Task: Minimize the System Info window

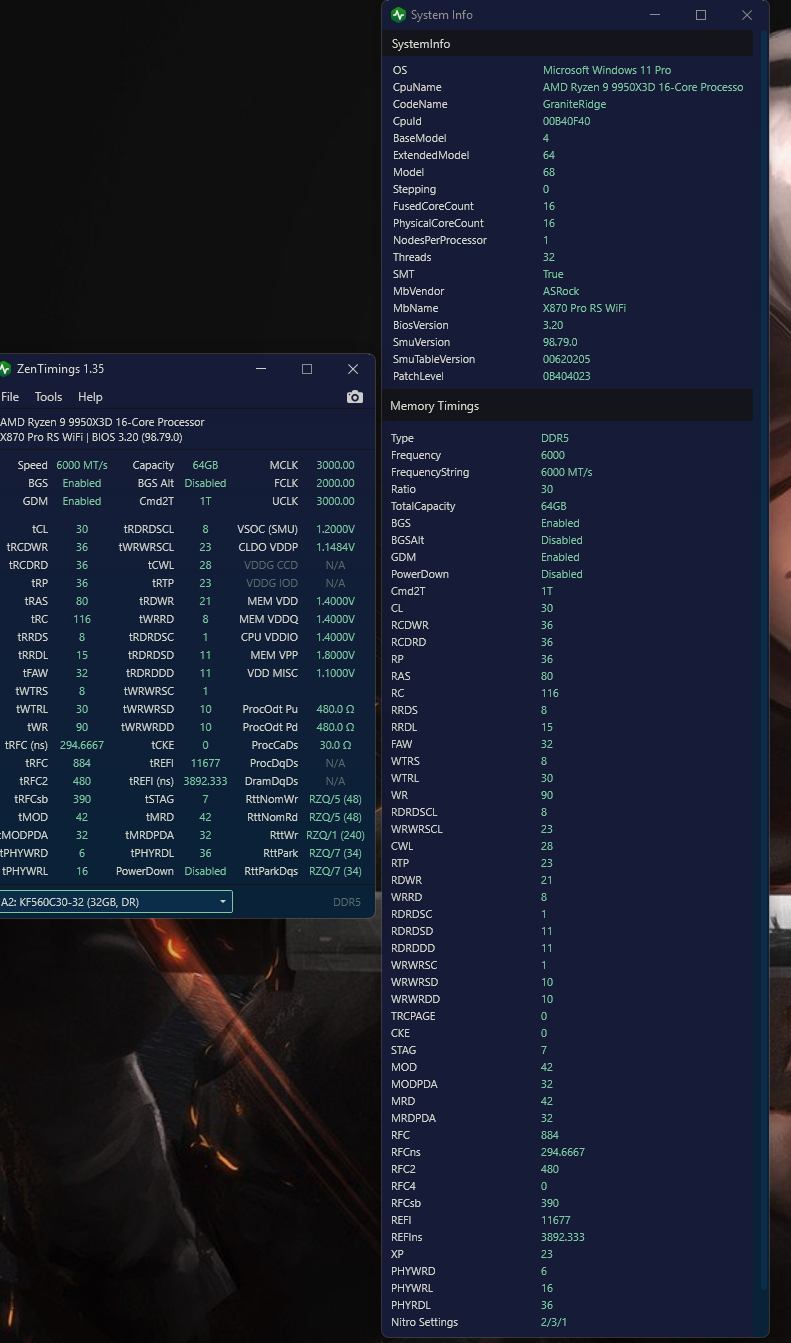Action: pyautogui.click(x=656, y=15)
